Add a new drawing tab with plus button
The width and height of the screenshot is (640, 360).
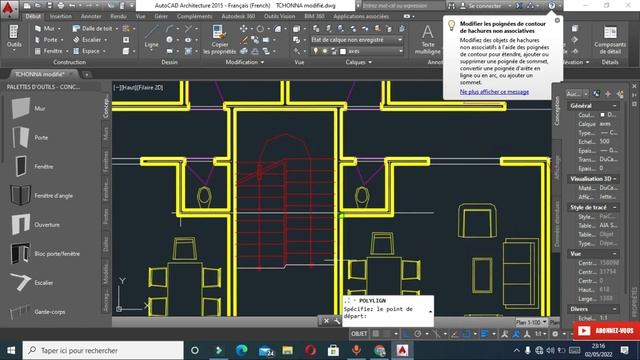pyautogui.click(x=87, y=75)
